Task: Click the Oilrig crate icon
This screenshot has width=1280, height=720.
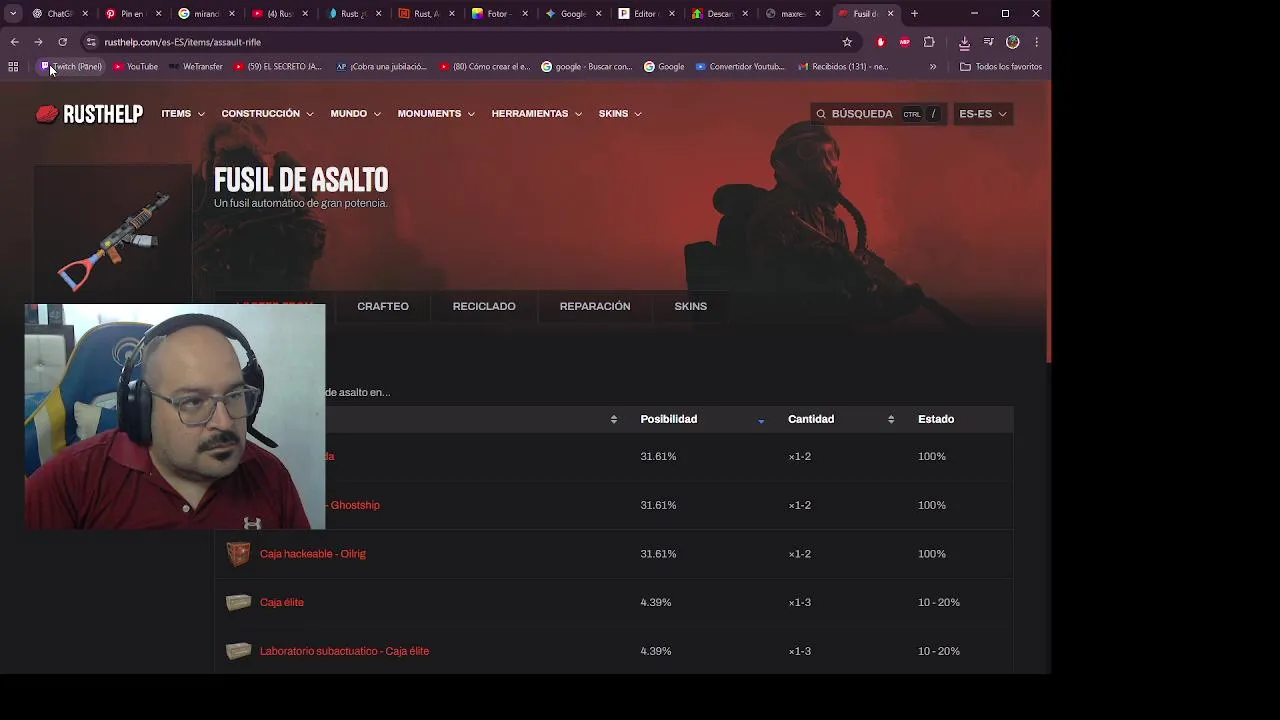Action: click(x=238, y=554)
